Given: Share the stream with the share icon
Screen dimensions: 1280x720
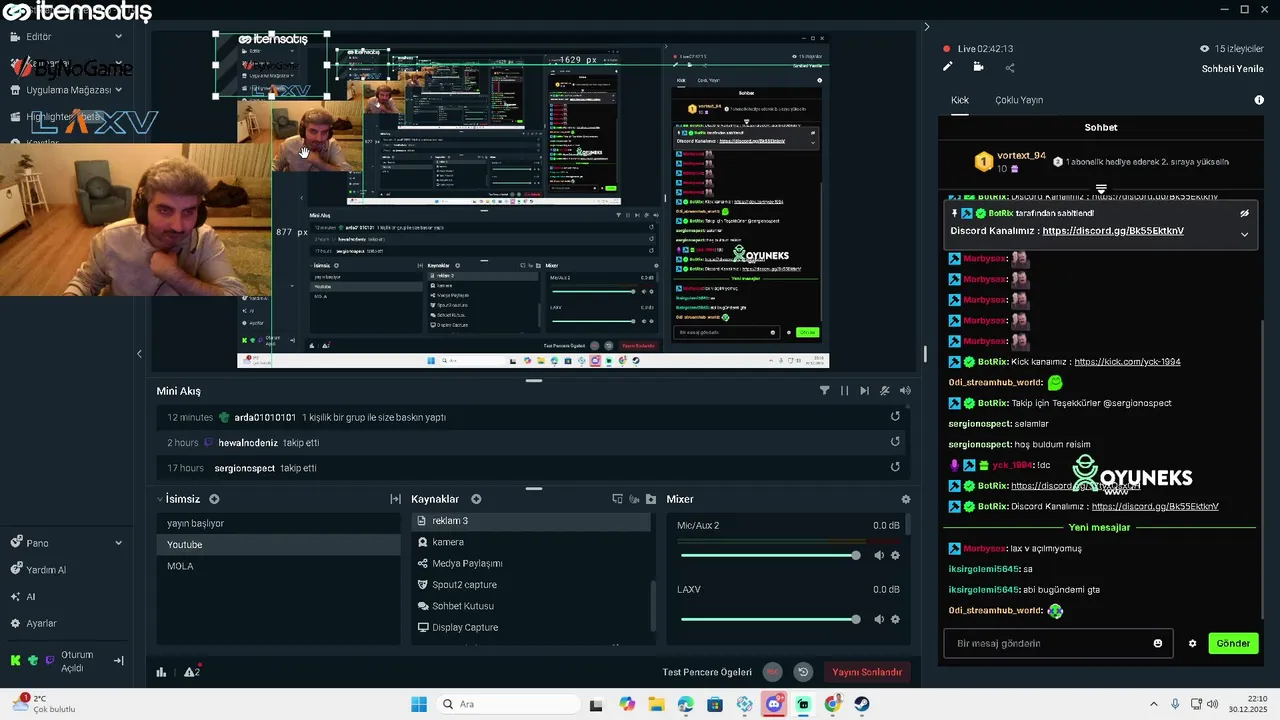Looking at the screenshot, I should click(x=1009, y=68).
